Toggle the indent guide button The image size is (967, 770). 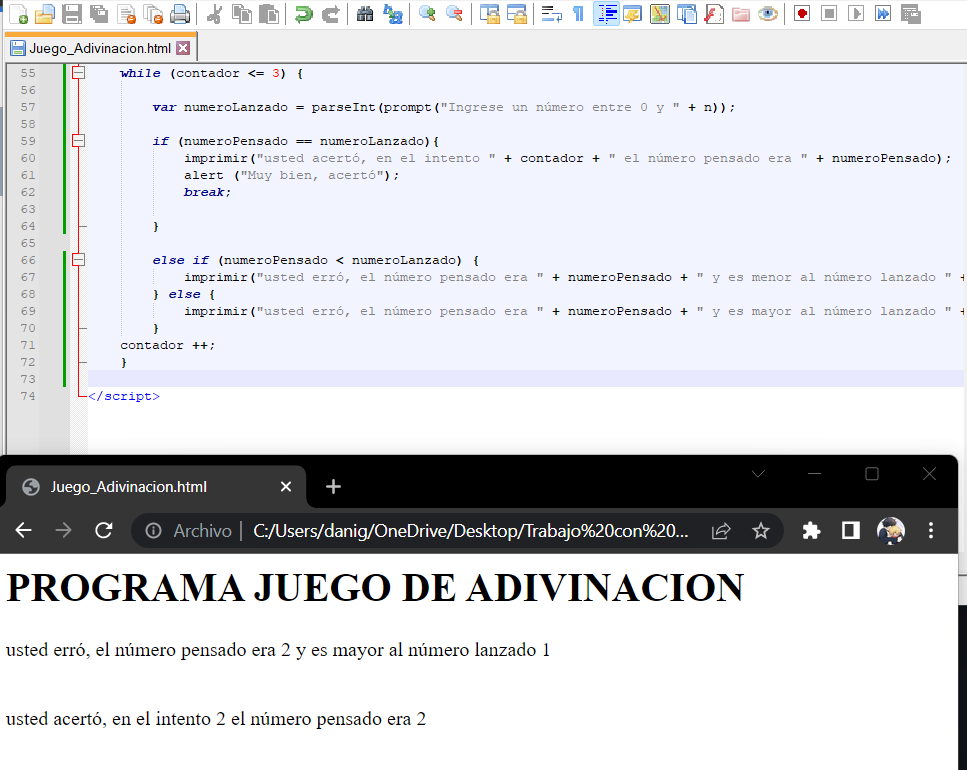point(606,14)
